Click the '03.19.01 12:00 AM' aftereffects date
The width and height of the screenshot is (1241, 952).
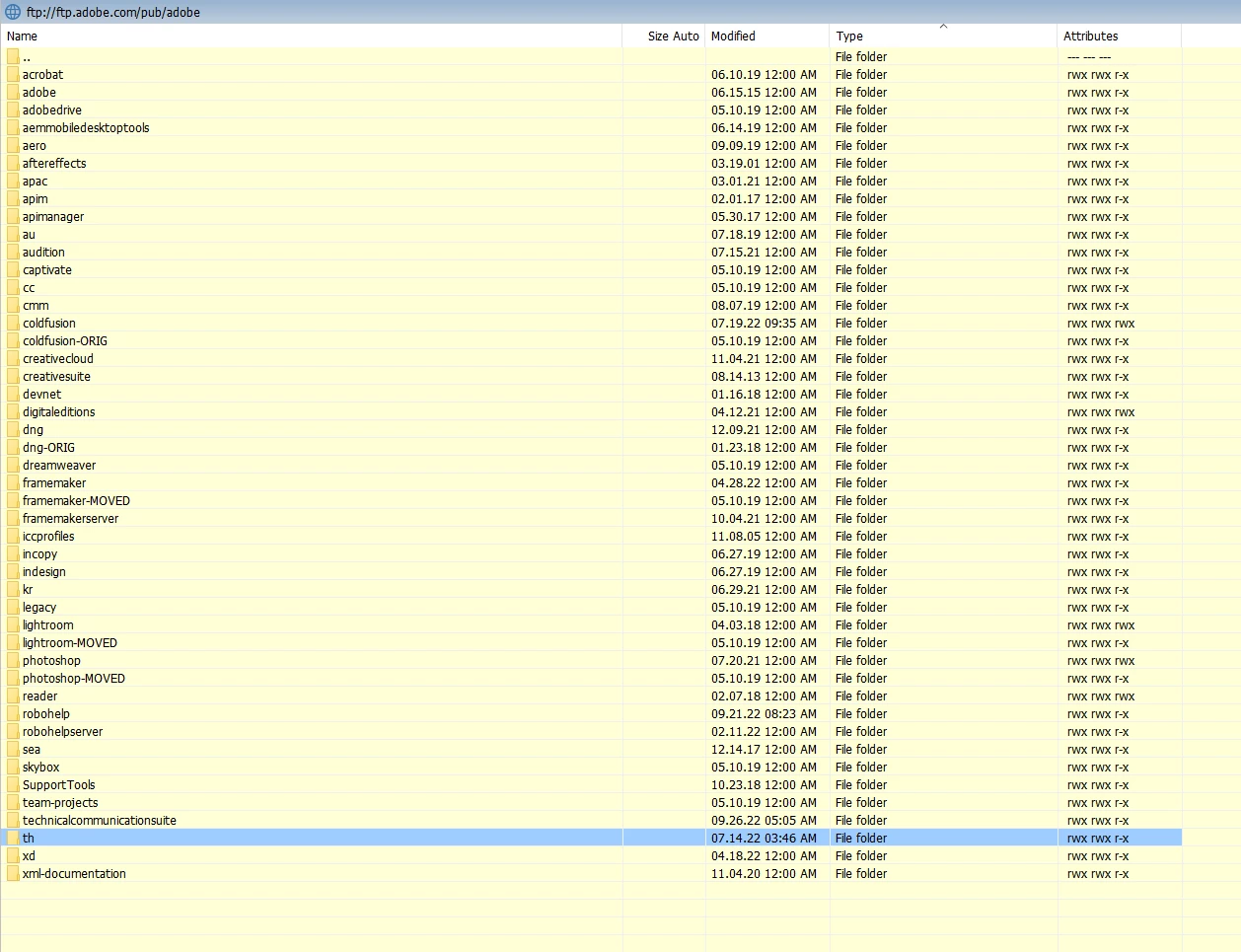tap(764, 163)
